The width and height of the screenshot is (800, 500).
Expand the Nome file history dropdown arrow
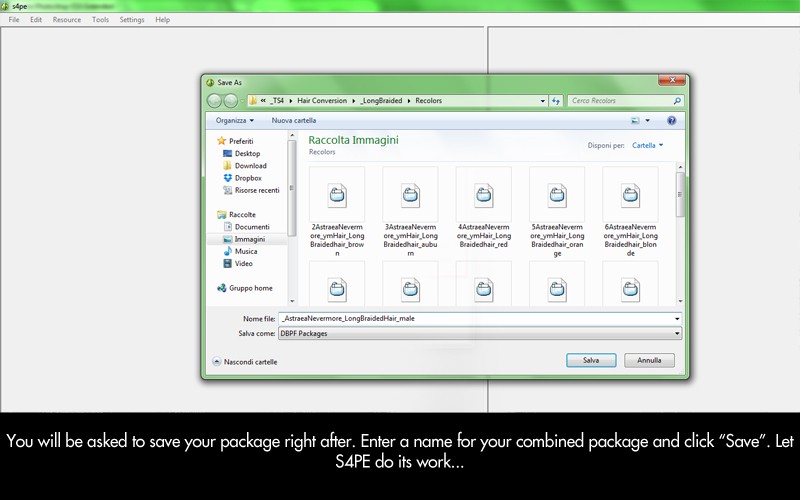point(677,319)
